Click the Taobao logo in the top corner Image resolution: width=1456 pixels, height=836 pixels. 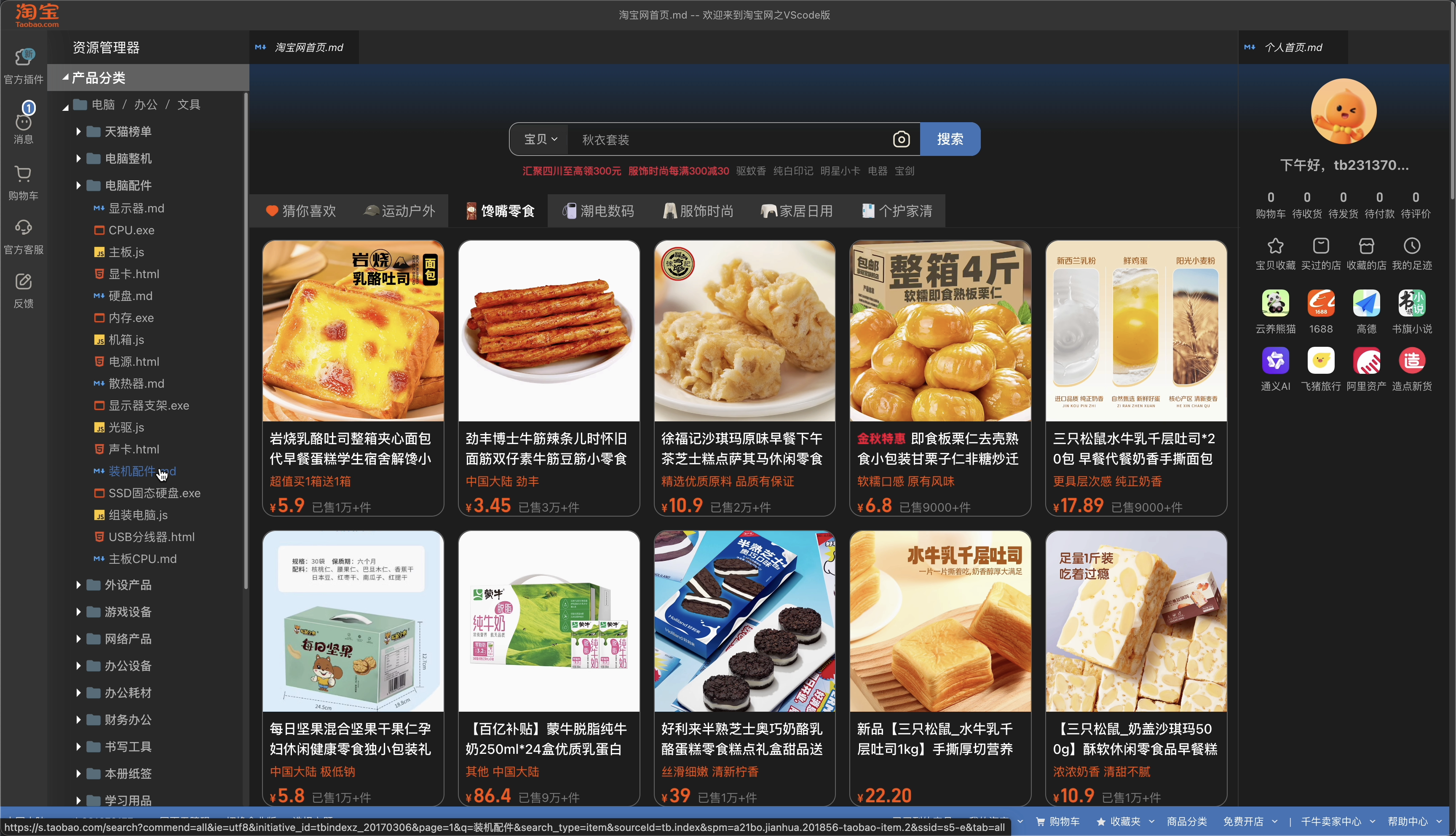(x=37, y=15)
